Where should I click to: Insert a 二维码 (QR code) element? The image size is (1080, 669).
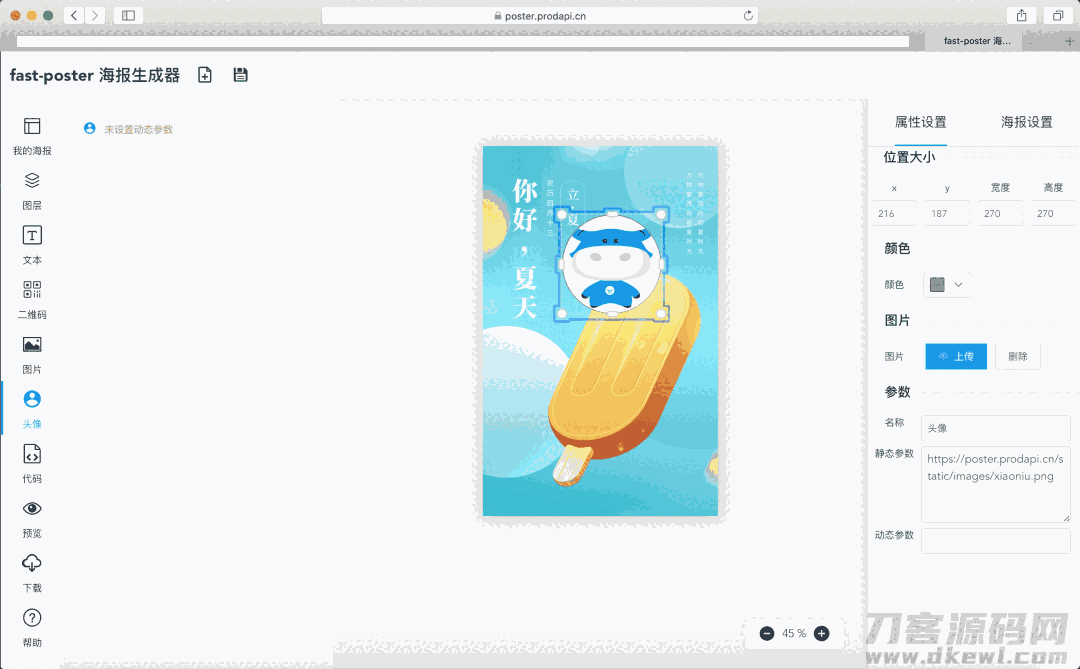point(32,299)
